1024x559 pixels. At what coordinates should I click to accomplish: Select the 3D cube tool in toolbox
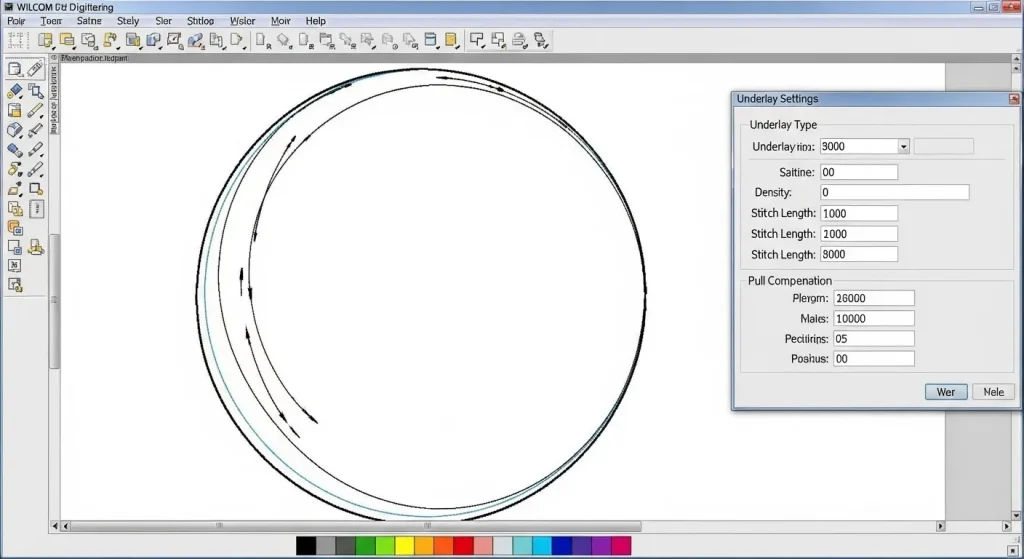[15, 131]
